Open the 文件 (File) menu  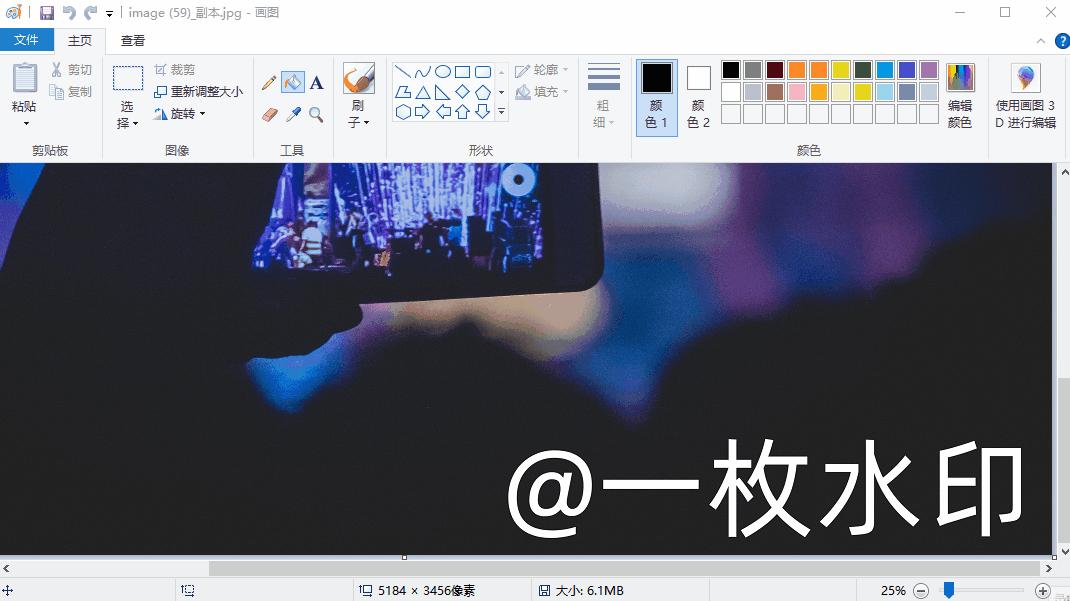point(27,40)
